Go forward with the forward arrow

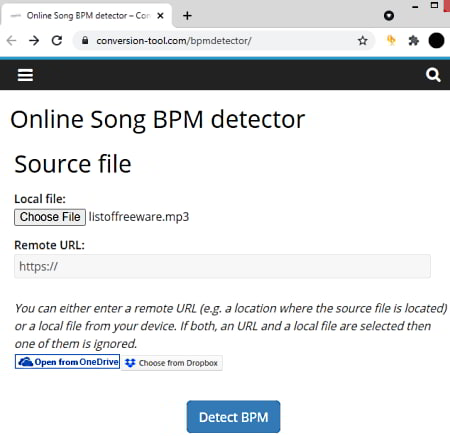[x=34, y=41]
